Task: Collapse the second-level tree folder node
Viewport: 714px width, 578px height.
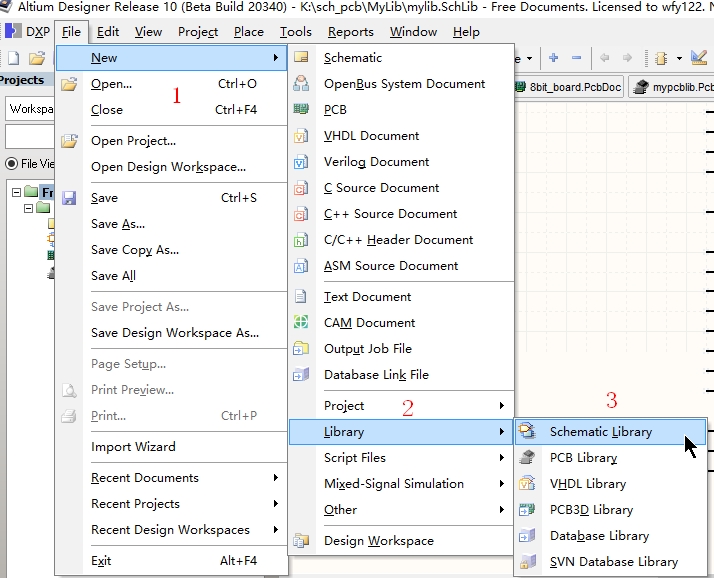Action: [x=29, y=208]
